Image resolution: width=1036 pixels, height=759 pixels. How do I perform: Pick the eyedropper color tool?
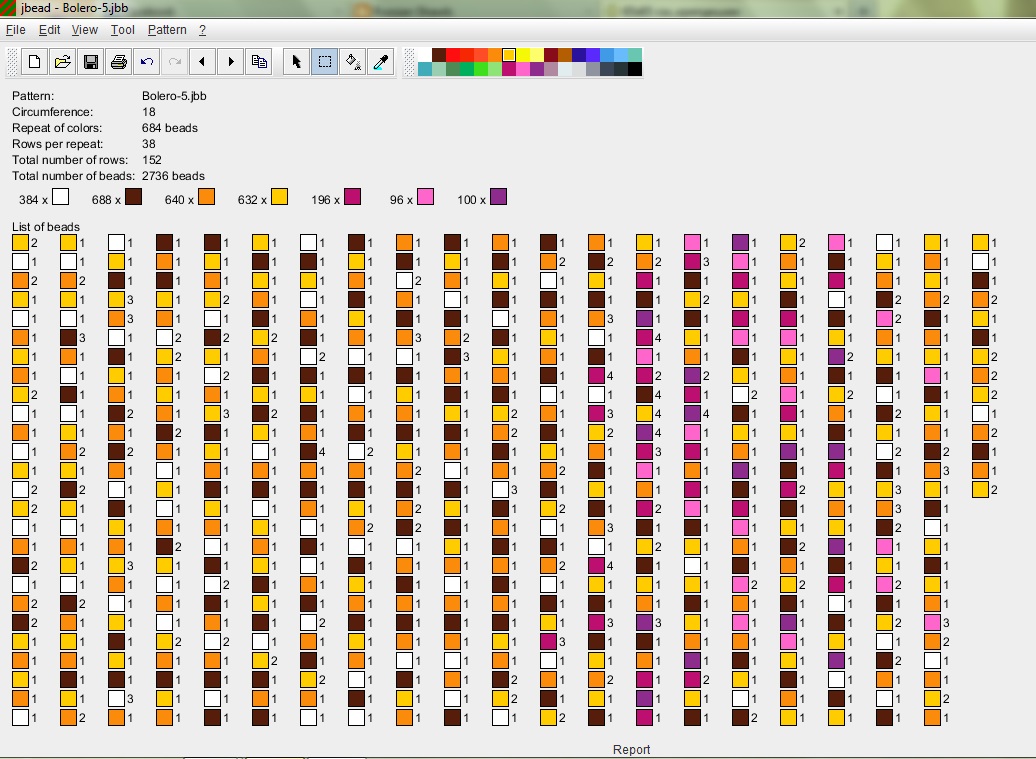(381, 62)
